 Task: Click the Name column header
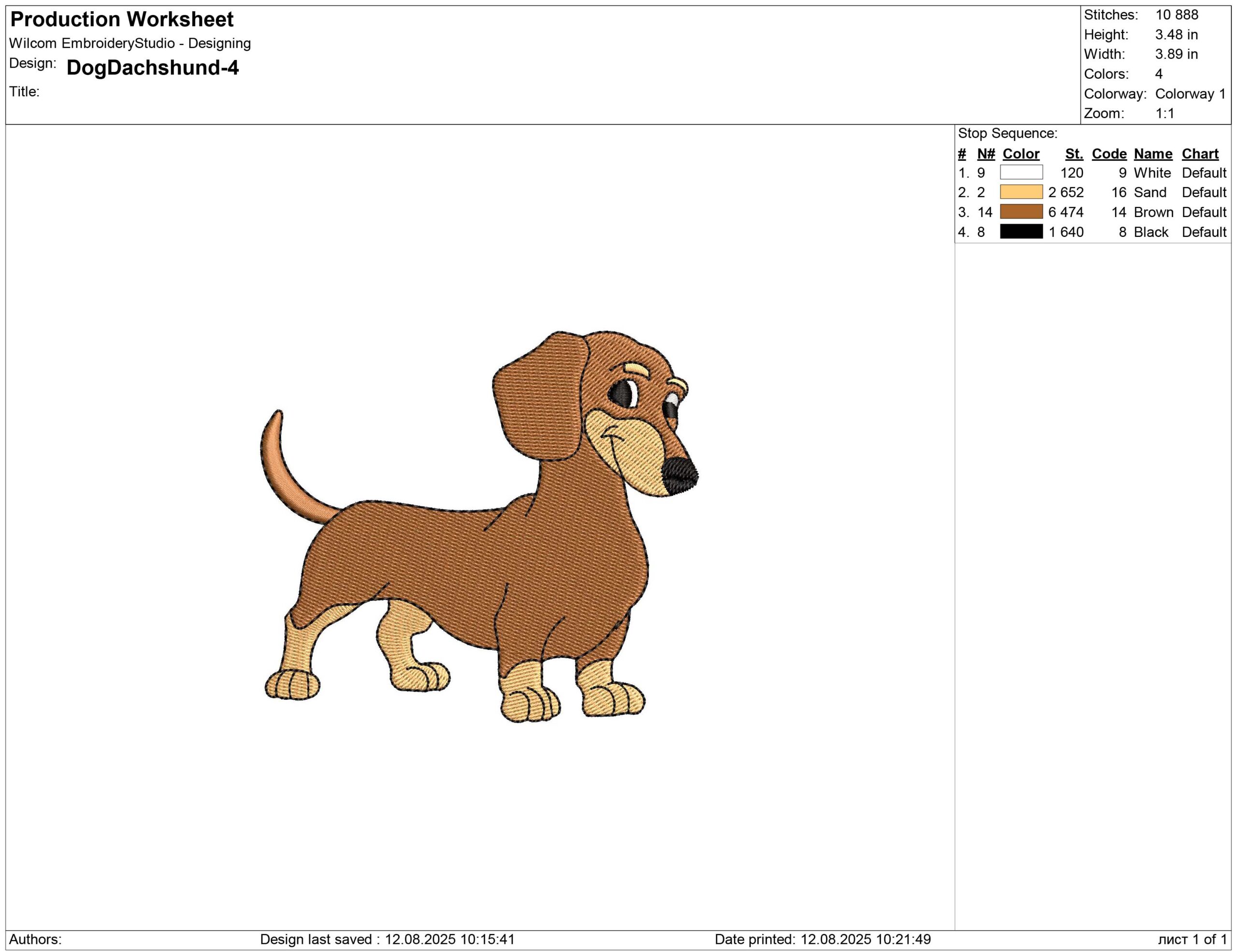(x=1152, y=154)
